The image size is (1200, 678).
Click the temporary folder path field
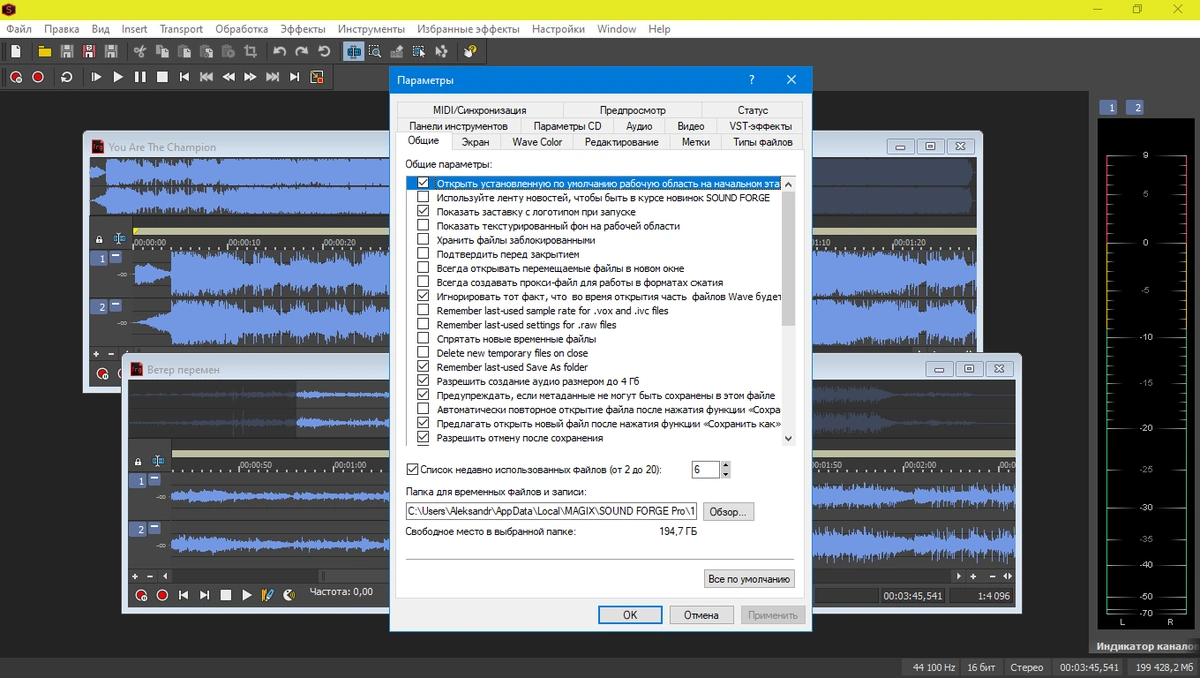click(551, 511)
